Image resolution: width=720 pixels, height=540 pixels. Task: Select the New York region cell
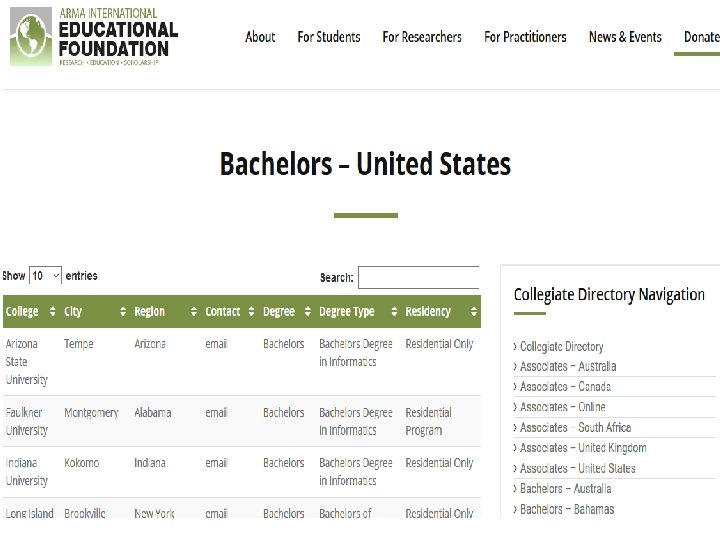click(x=154, y=513)
